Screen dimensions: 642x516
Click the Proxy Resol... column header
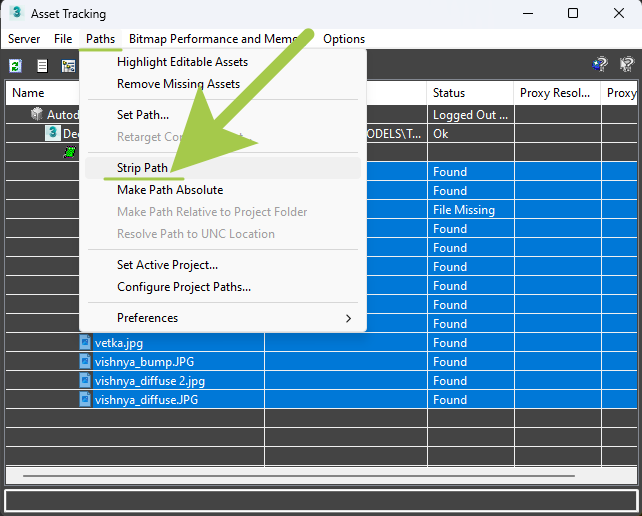pyautogui.click(x=557, y=93)
